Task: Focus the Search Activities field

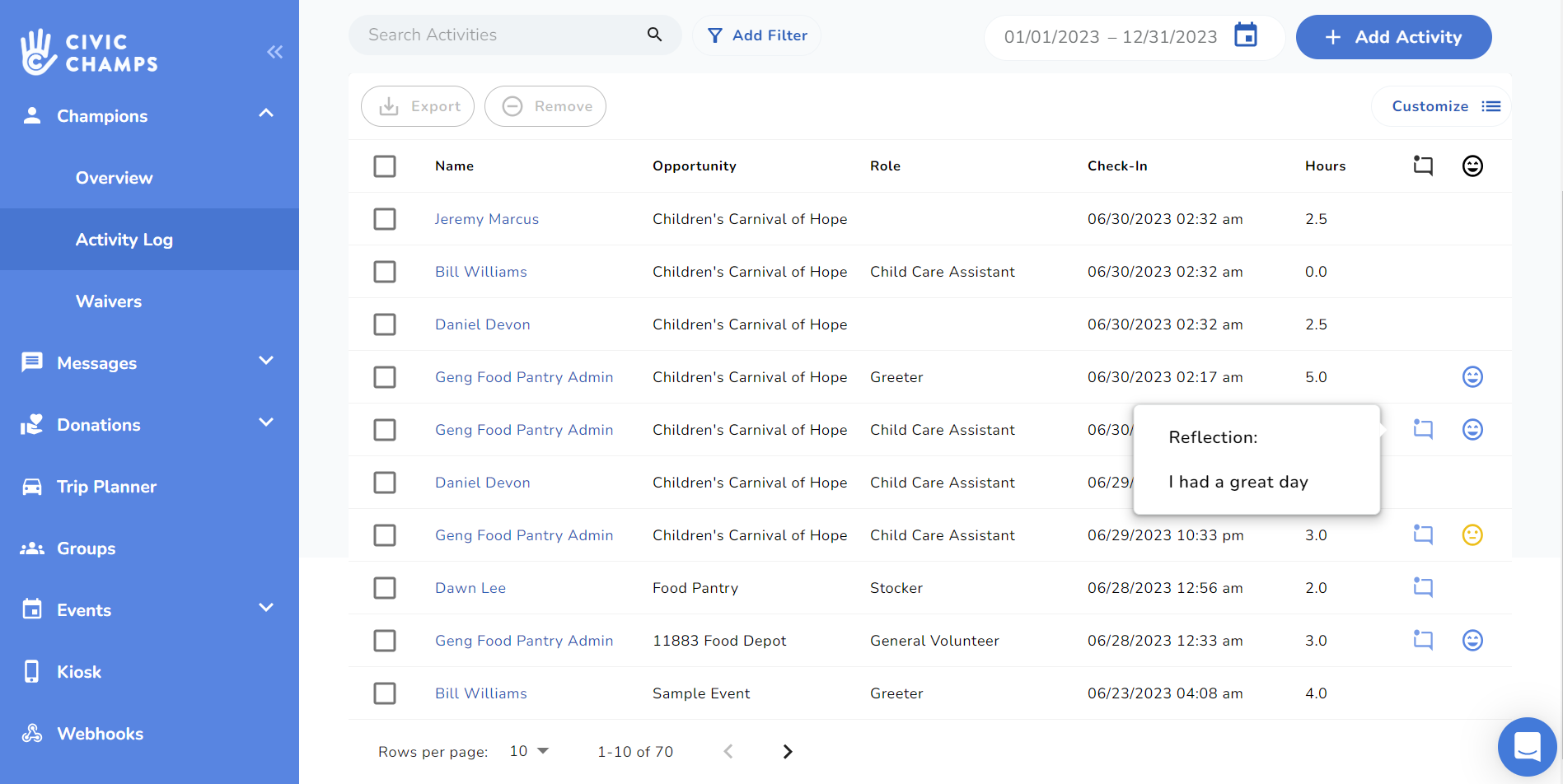Action: (x=503, y=35)
